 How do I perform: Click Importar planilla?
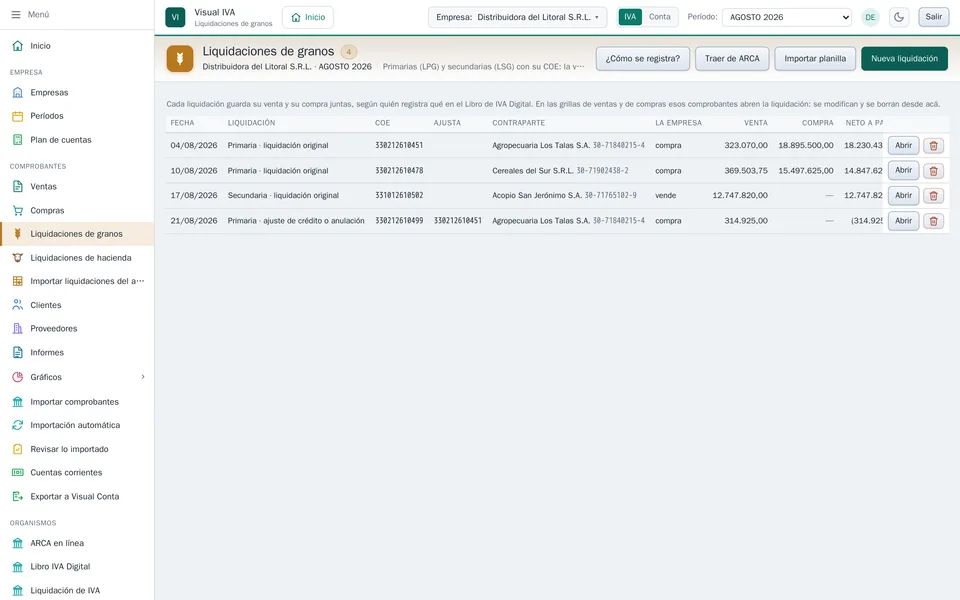[x=815, y=59]
